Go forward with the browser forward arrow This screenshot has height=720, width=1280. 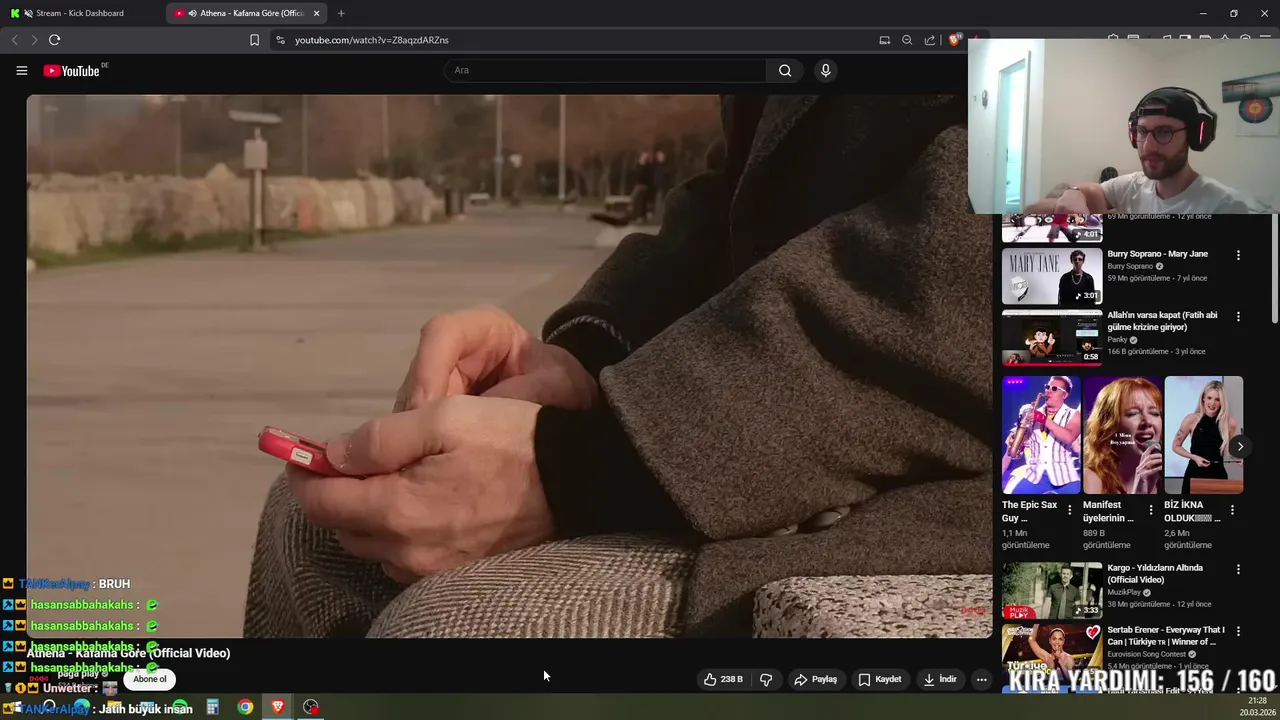34,40
